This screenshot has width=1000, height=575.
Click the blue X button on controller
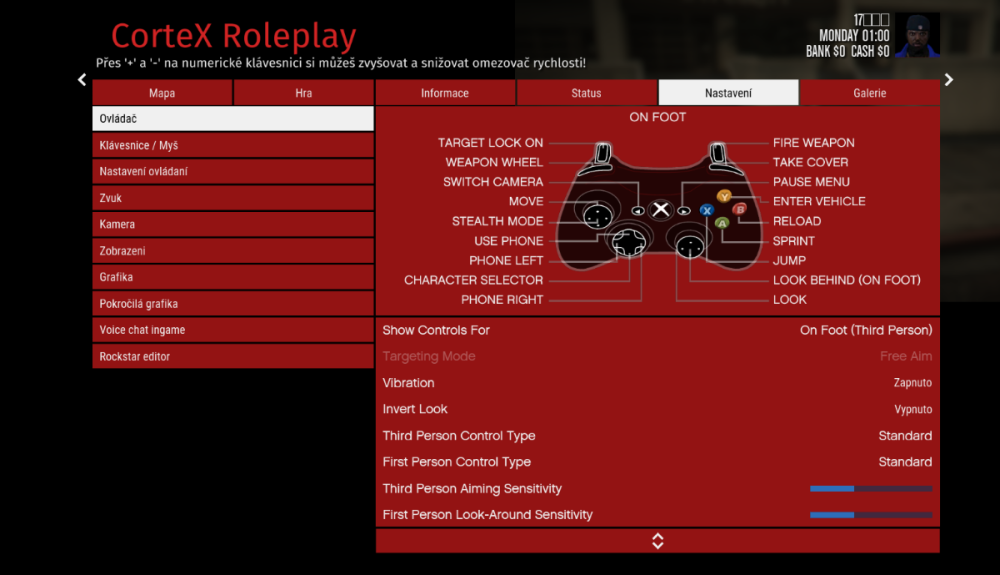click(707, 210)
